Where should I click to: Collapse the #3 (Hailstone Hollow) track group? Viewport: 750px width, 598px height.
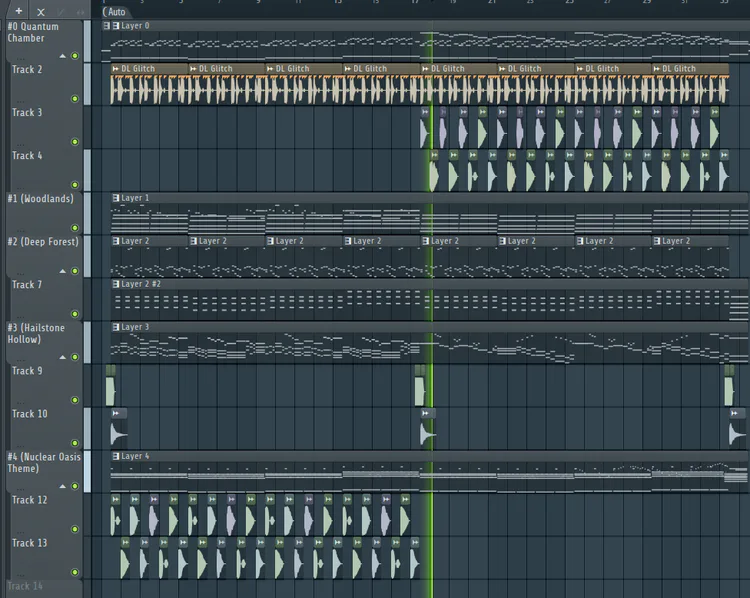[x=63, y=357]
